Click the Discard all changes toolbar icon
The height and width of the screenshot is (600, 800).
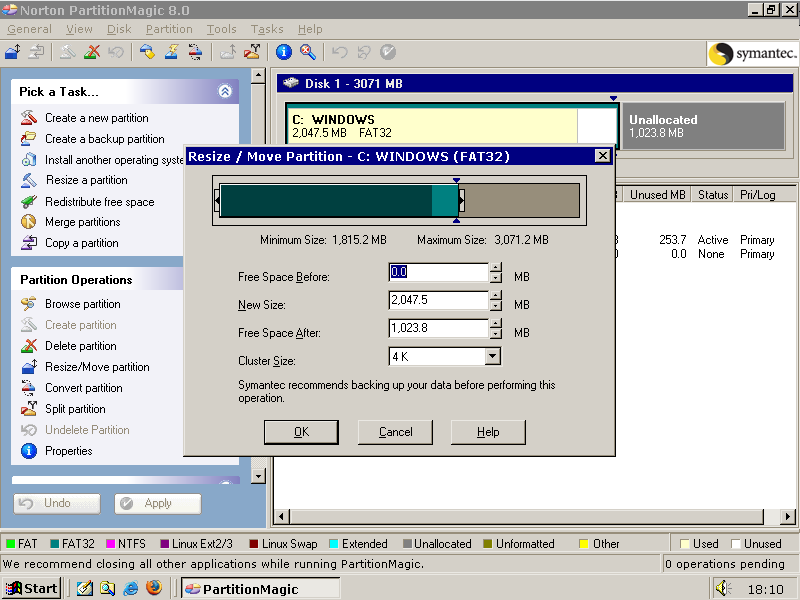(x=364, y=52)
